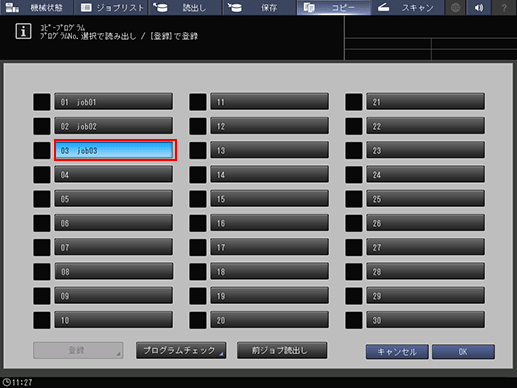This screenshot has height=388, width=517.
Task: Select program slot 11
Action: pos(270,102)
